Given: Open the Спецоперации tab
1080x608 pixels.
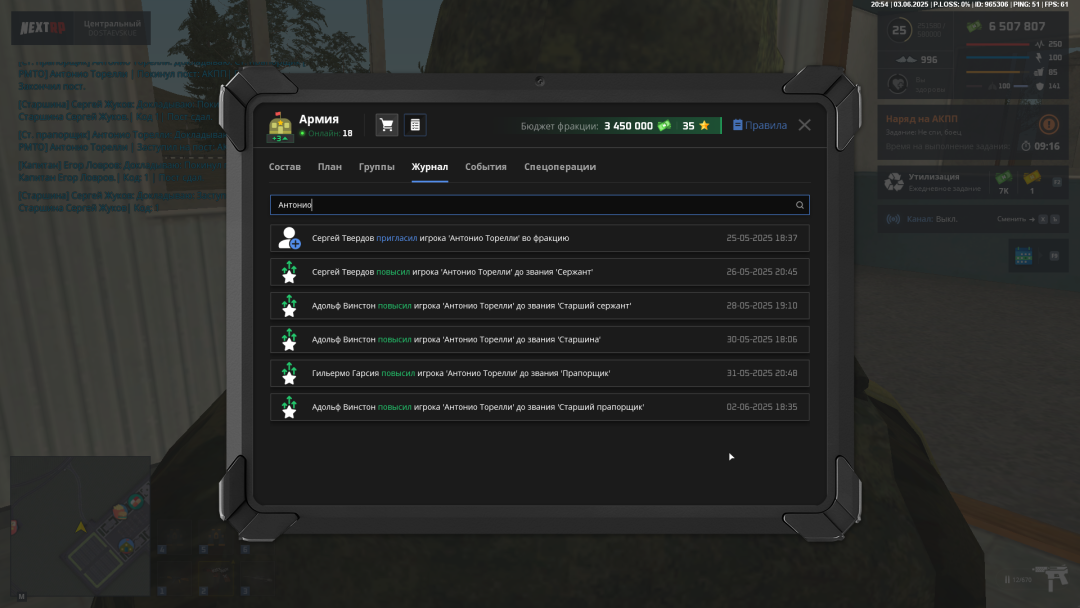Looking at the screenshot, I should (x=560, y=167).
